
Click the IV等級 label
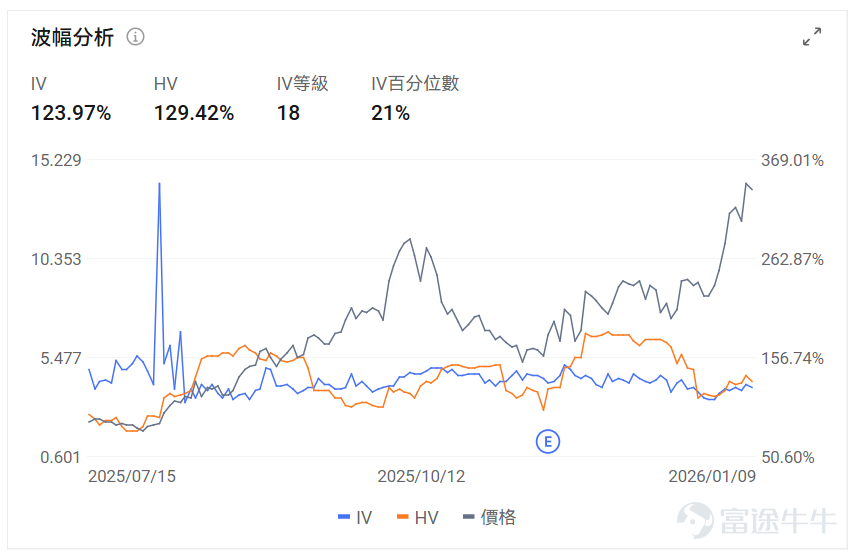click(302, 84)
